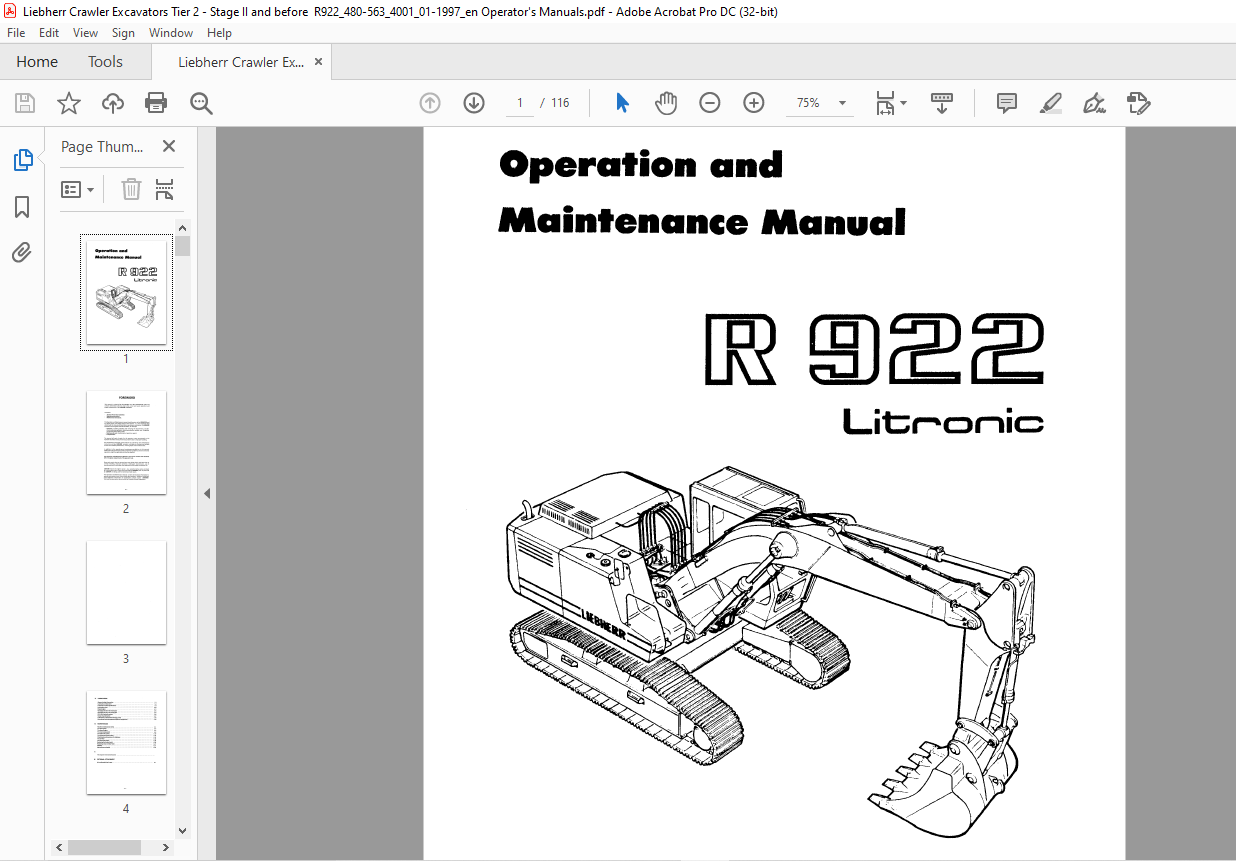
Task: Open the Window menu
Action: 171,33
